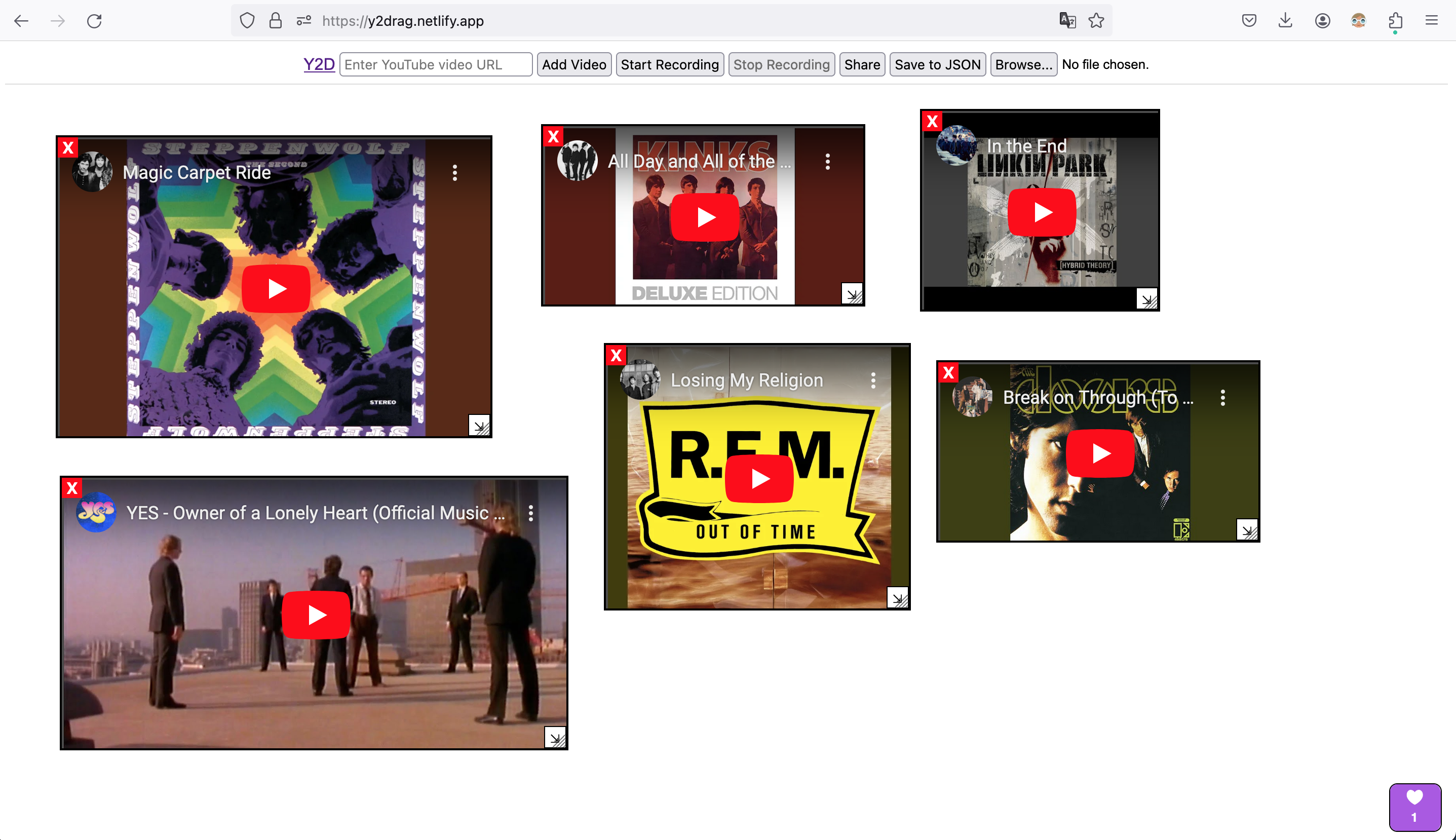Open YES - Owner of a Lonely Heart title link
This screenshot has height=840, width=1456.
[x=316, y=513]
